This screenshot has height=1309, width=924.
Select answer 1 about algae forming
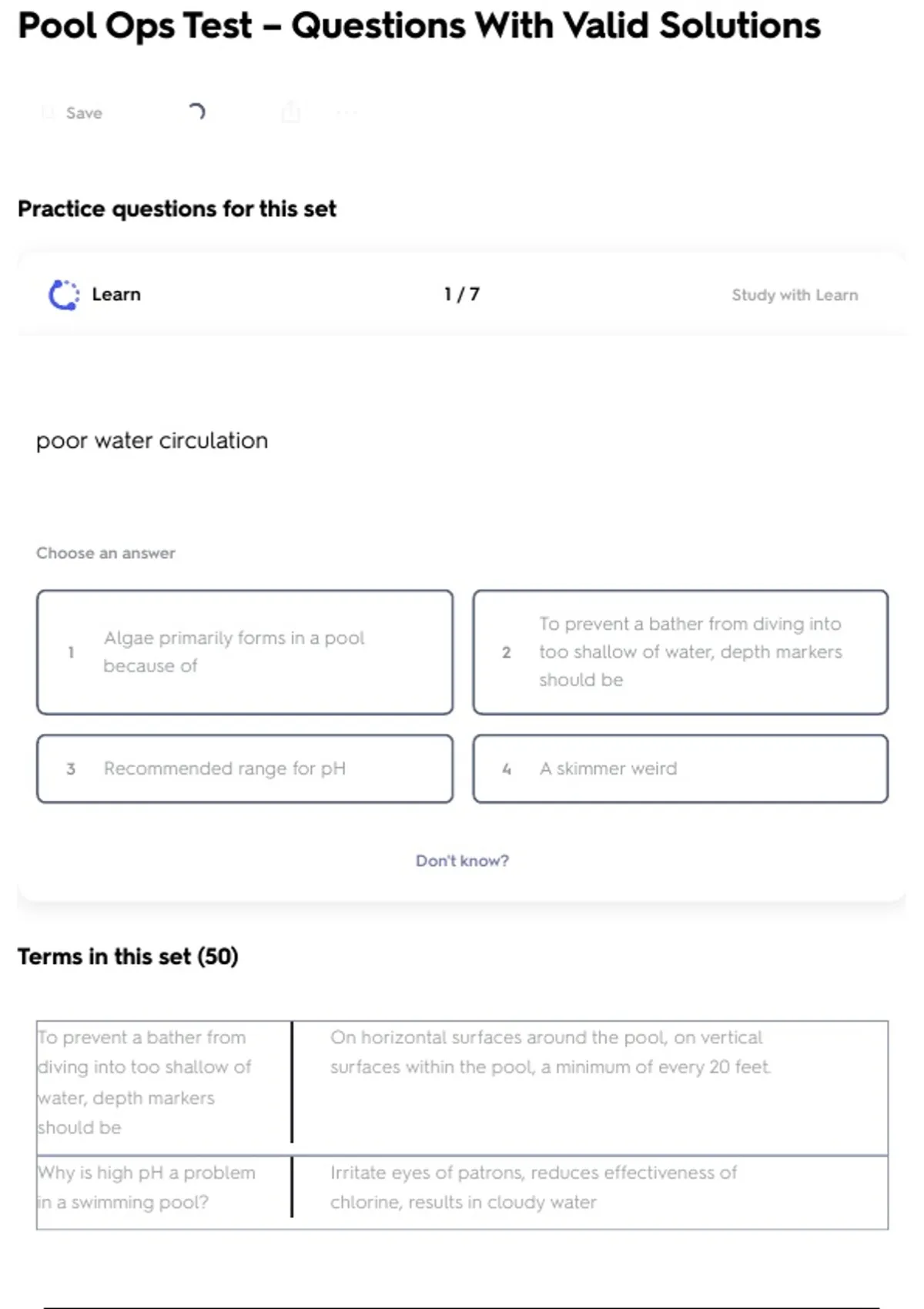pos(245,652)
